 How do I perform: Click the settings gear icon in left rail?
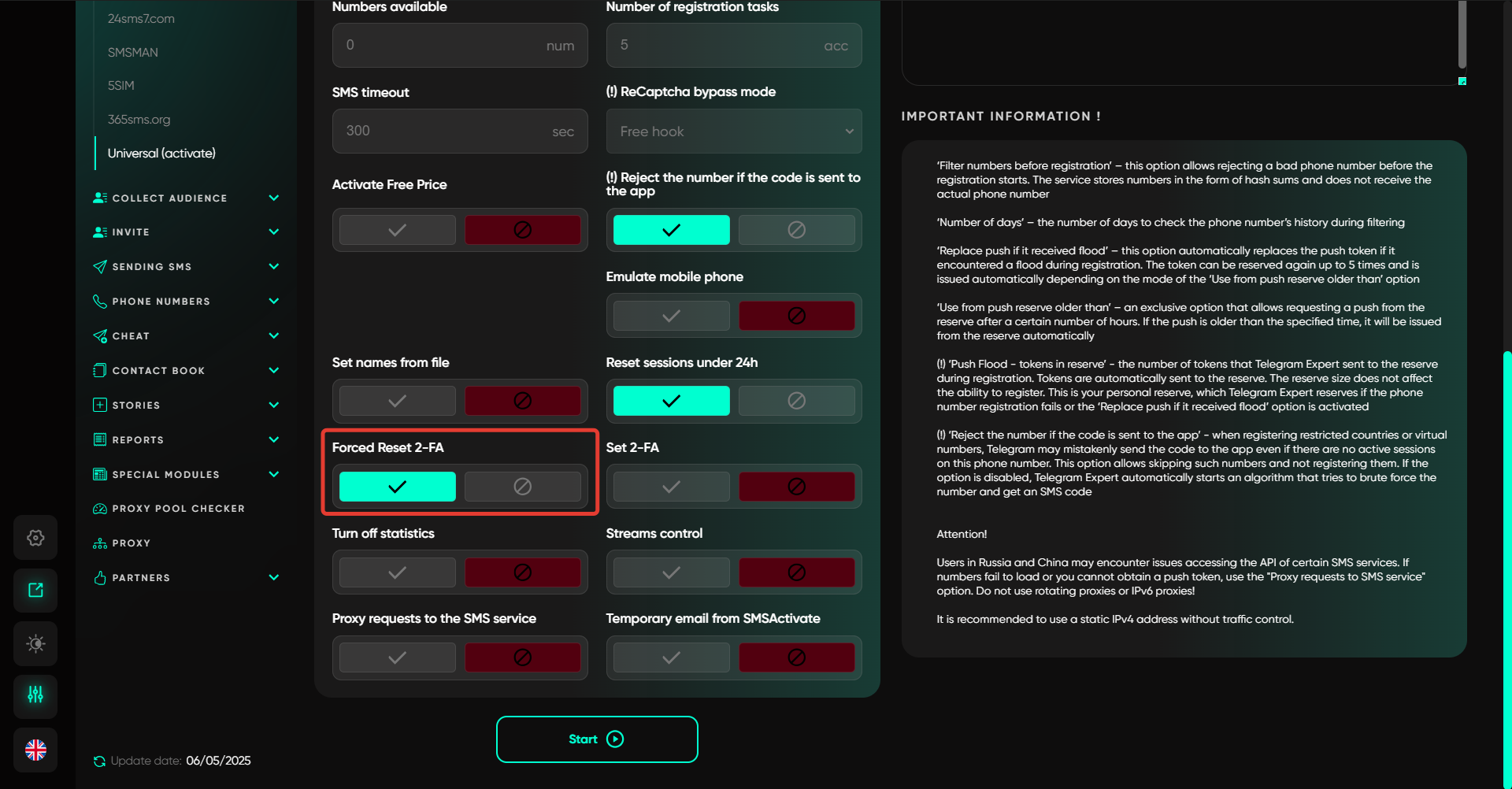tap(35, 538)
